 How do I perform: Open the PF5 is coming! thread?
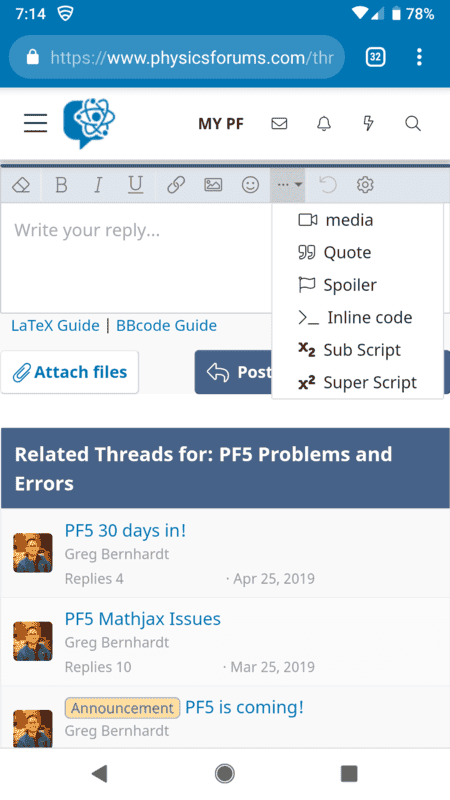click(x=244, y=707)
